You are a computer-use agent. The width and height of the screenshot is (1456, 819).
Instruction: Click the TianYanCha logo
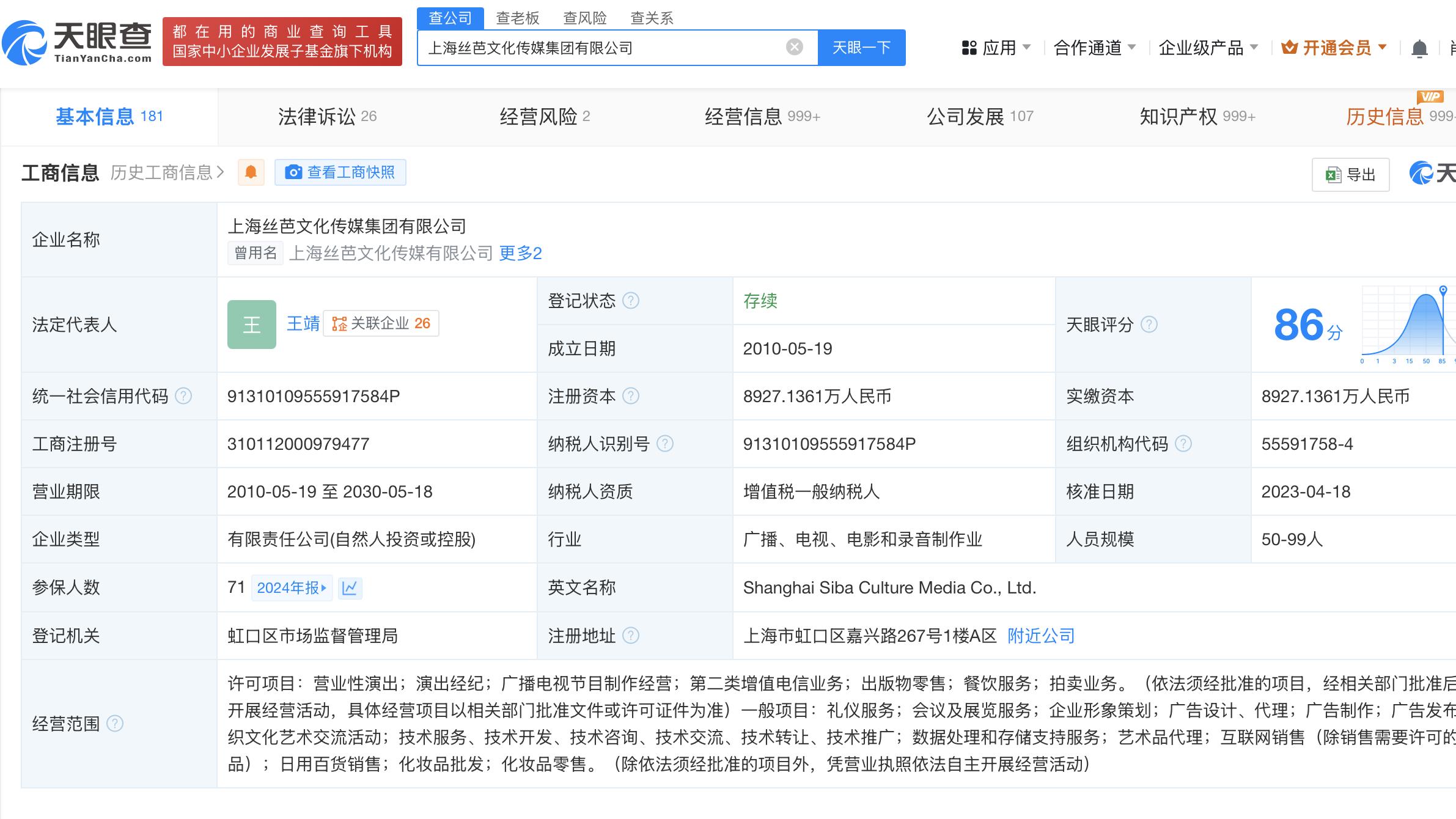pyautogui.click(x=77, y=42)
